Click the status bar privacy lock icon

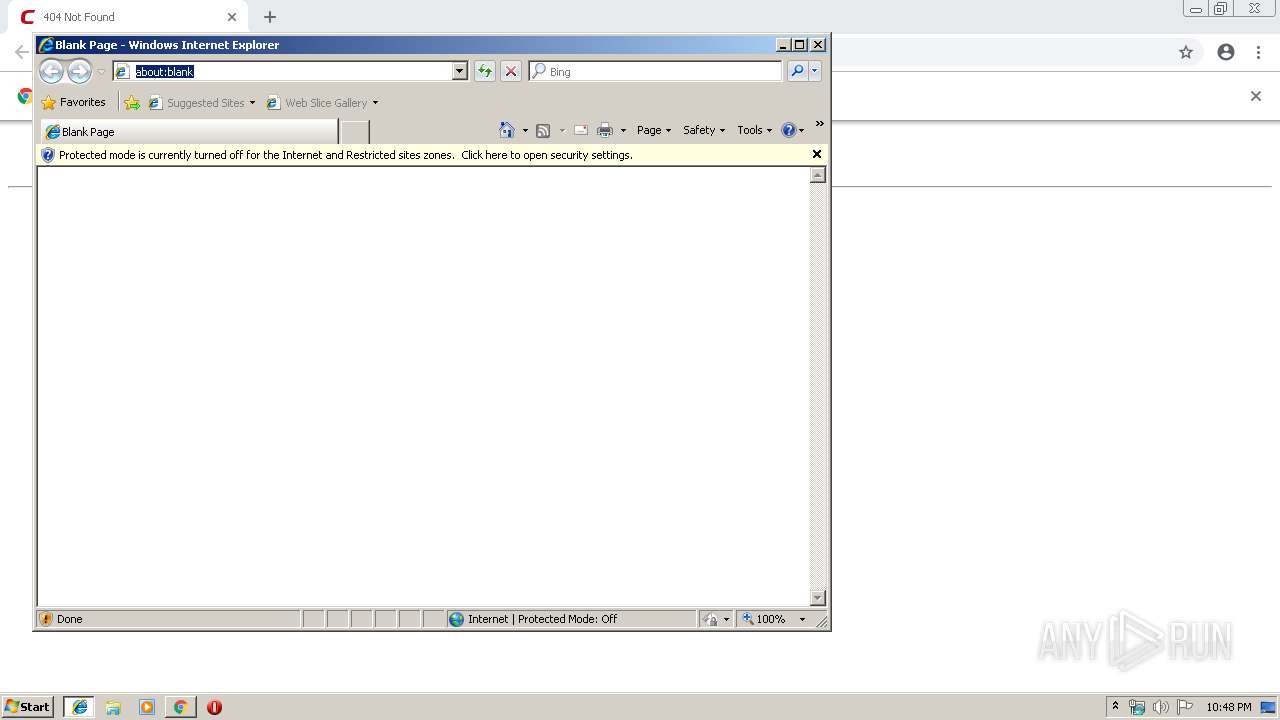[x=710, y=619]
